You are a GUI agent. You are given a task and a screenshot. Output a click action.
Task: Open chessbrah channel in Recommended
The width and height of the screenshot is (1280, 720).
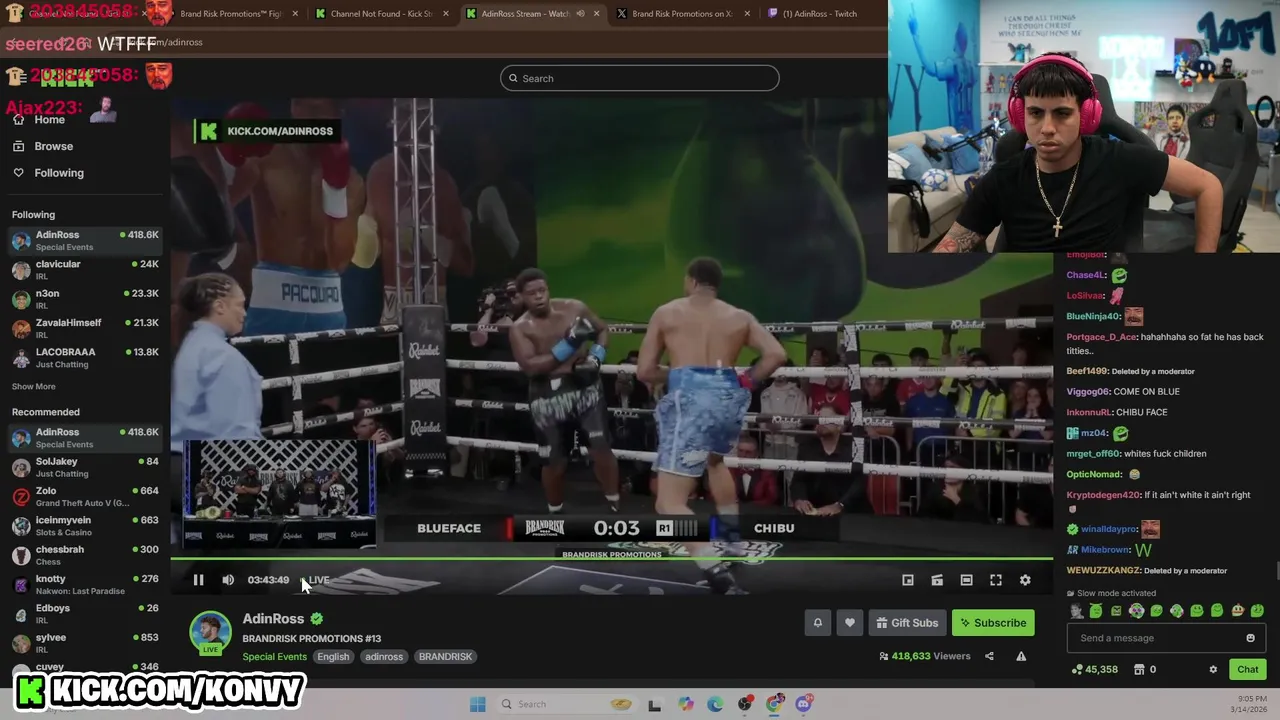click(85, 555)
